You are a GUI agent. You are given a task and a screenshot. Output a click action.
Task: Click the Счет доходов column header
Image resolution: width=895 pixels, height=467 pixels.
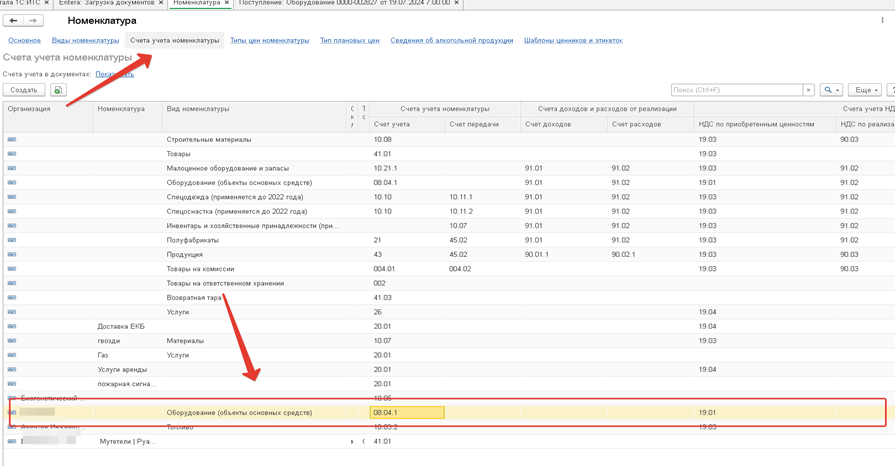pos(565,124)
